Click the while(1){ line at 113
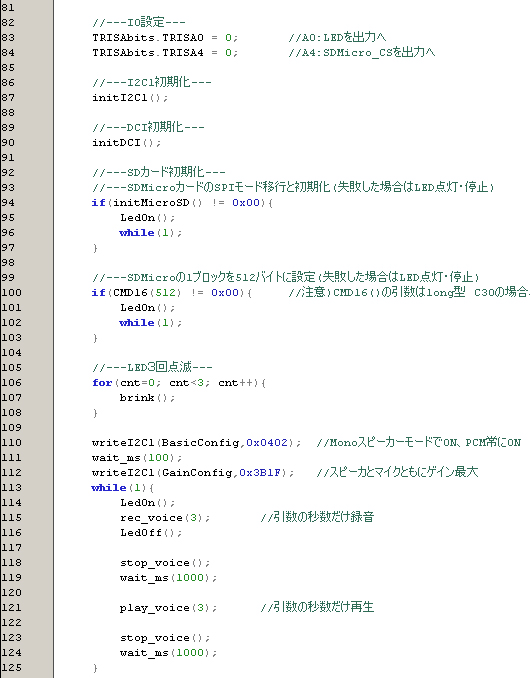 click(x=123, y=488)
